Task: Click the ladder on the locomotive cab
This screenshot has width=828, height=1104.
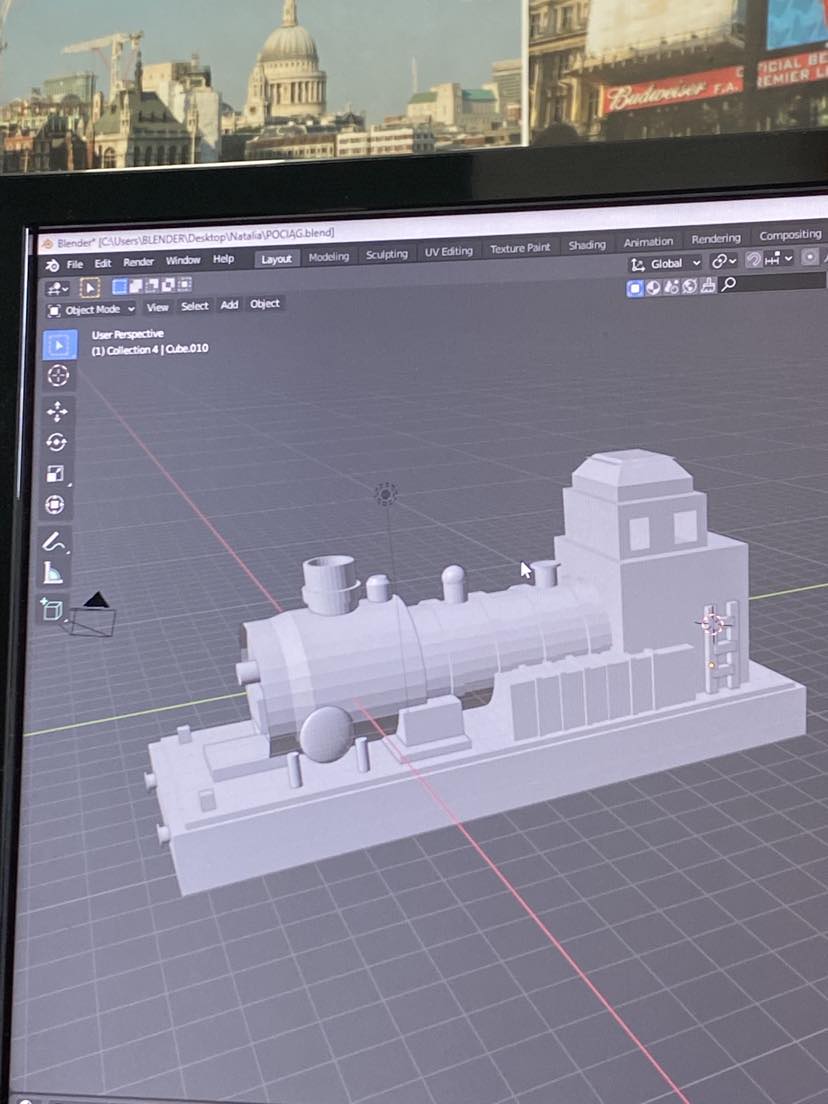Action: 723,645
